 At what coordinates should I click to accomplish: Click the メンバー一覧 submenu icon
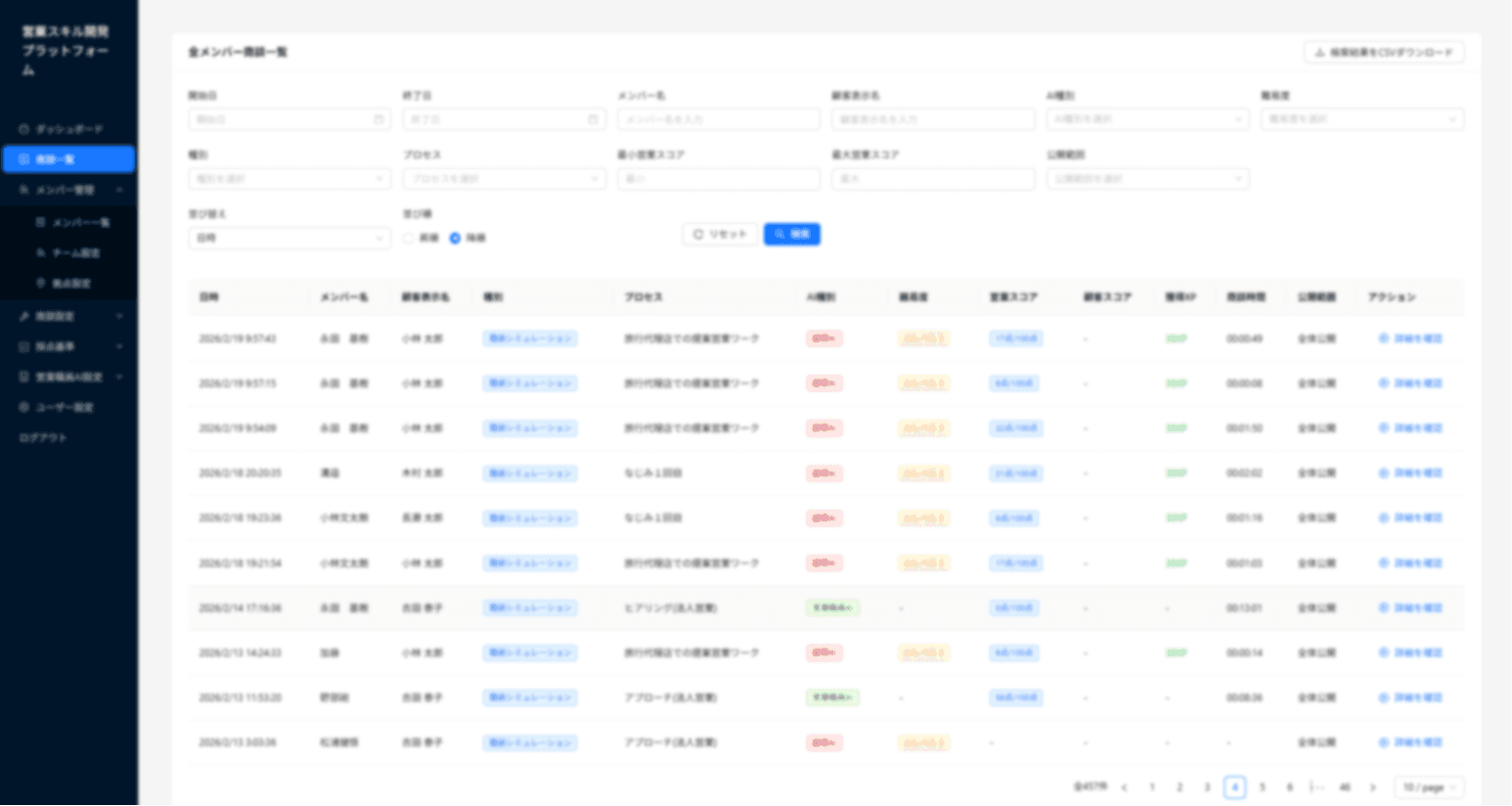coord(41,223)
